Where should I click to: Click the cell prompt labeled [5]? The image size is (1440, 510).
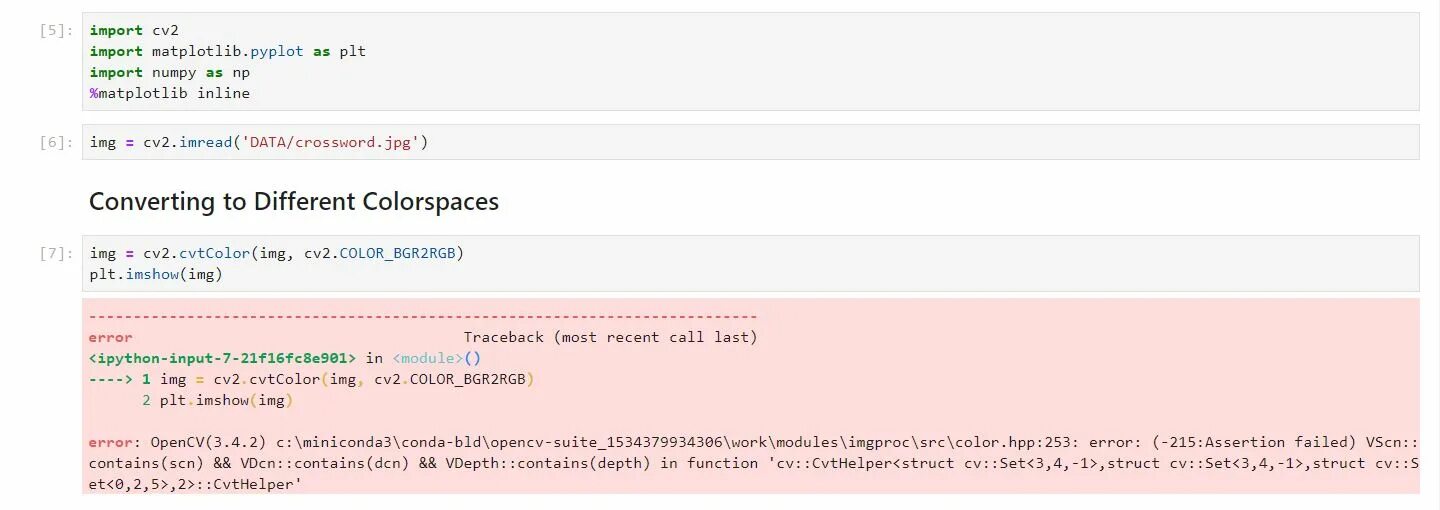[x=55, y=30]
